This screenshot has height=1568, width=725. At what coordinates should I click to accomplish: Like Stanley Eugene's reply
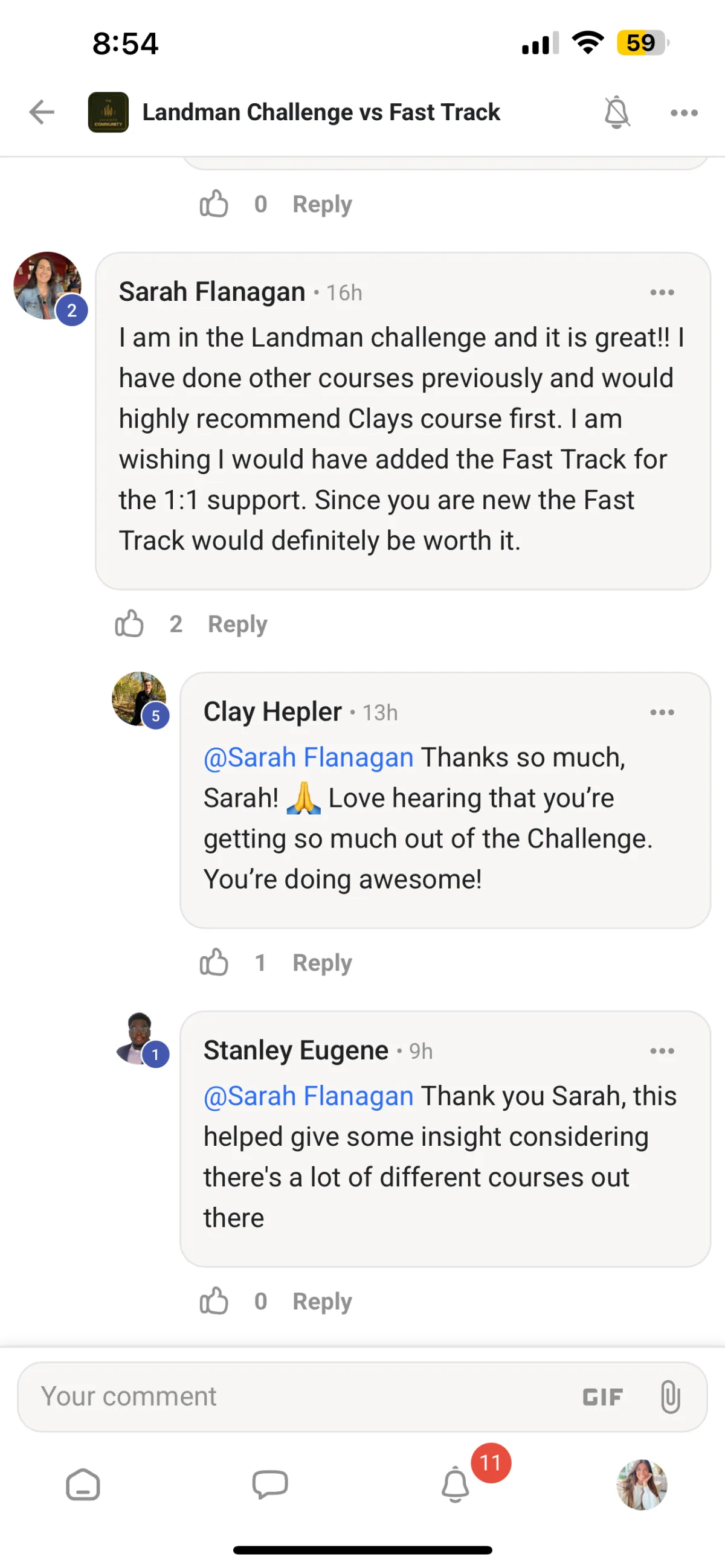tap(214, 1301)
